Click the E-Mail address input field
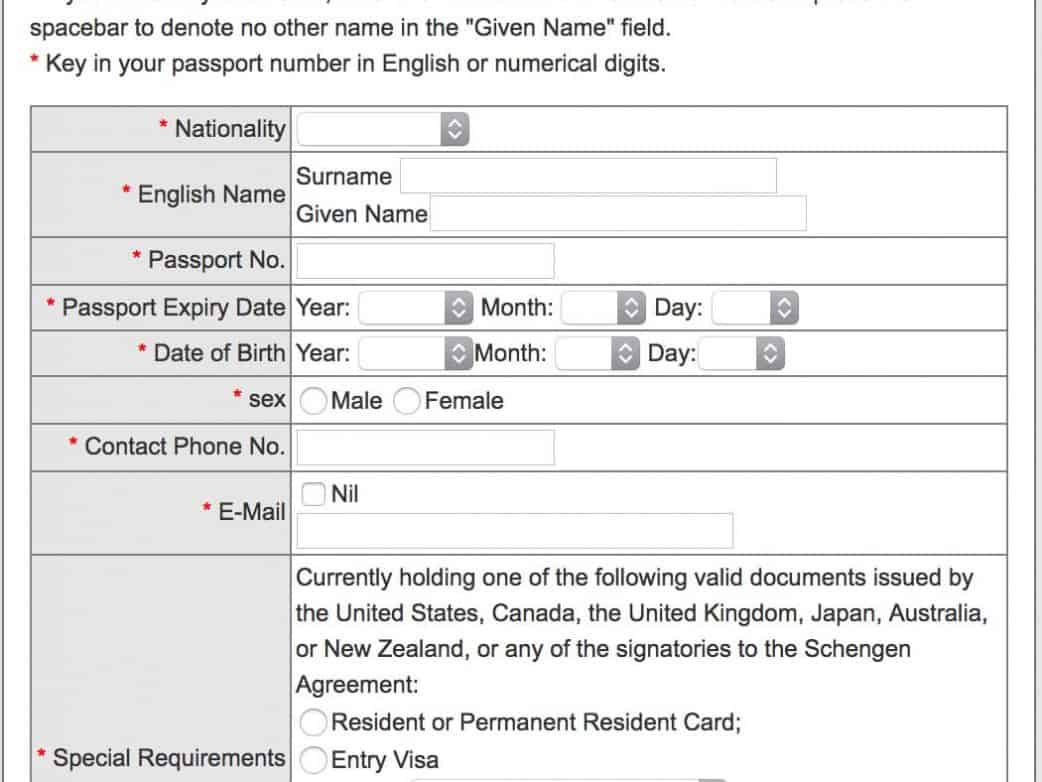1042x782 pixels. coord(515,531)
